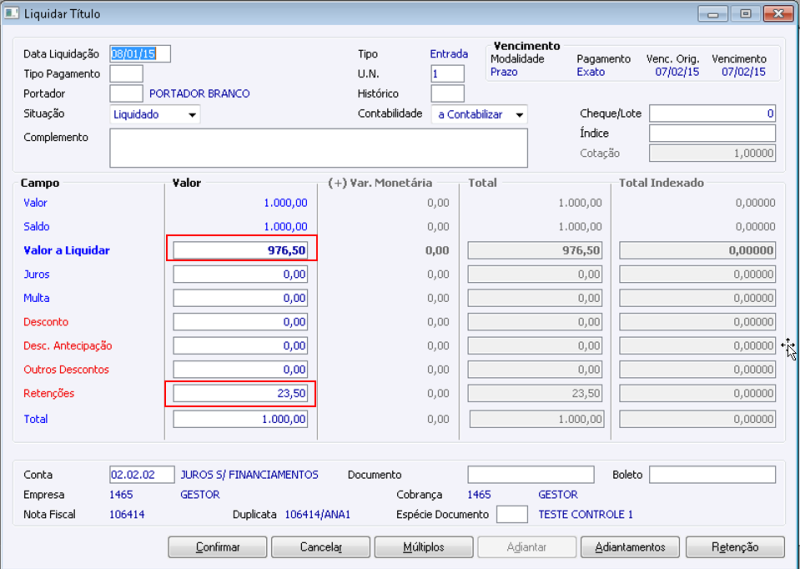Screen dimensions: 800x569
Task: Click the Cheque/Lote input field
Action: tap(712, 114)
